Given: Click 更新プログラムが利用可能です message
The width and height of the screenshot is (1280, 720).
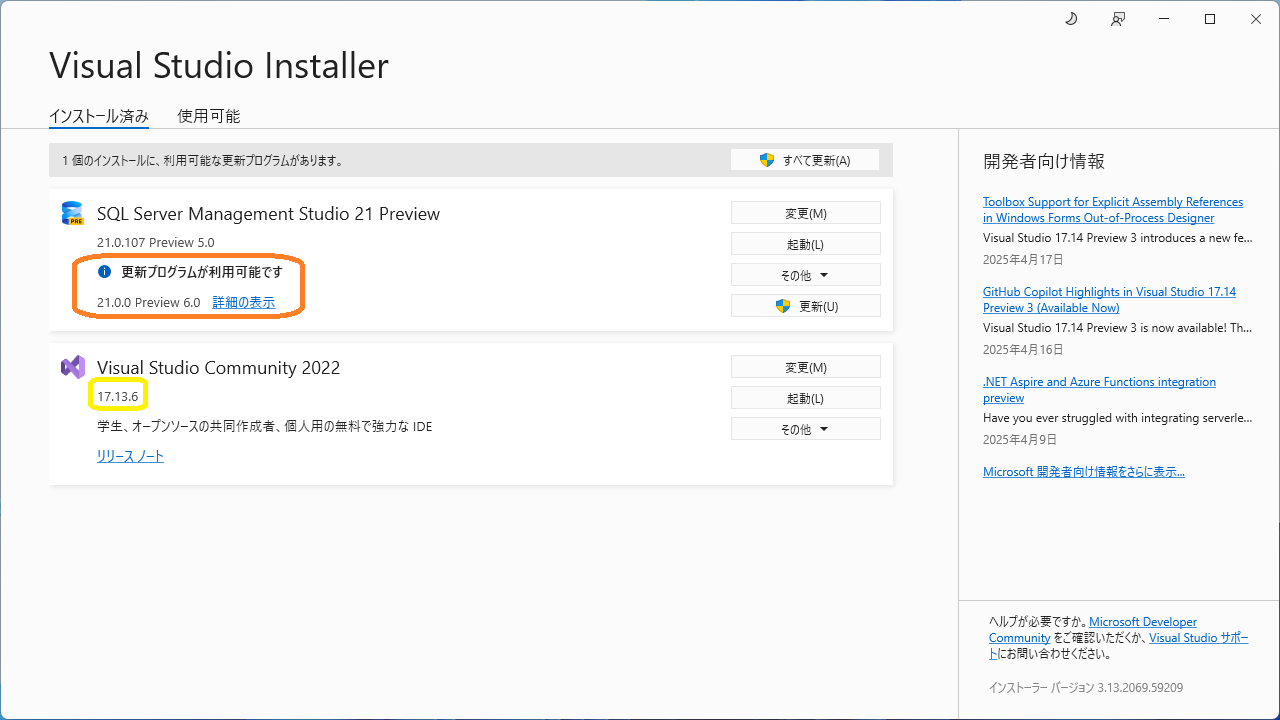Looking at the screenshot, I should [x=202, y=272].
